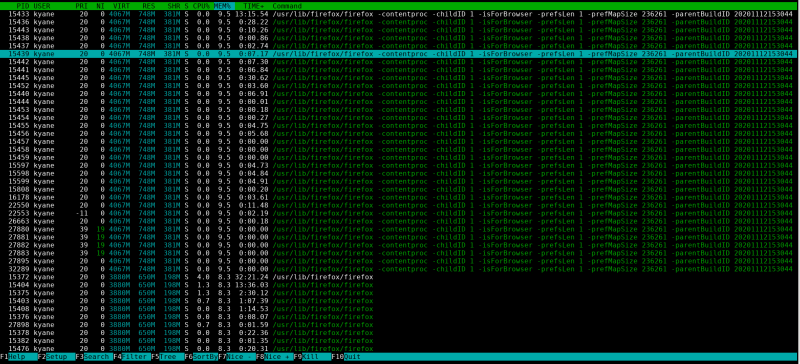Activate F3 Search in the footer
The image size is (800, 364).
[94, 357]
